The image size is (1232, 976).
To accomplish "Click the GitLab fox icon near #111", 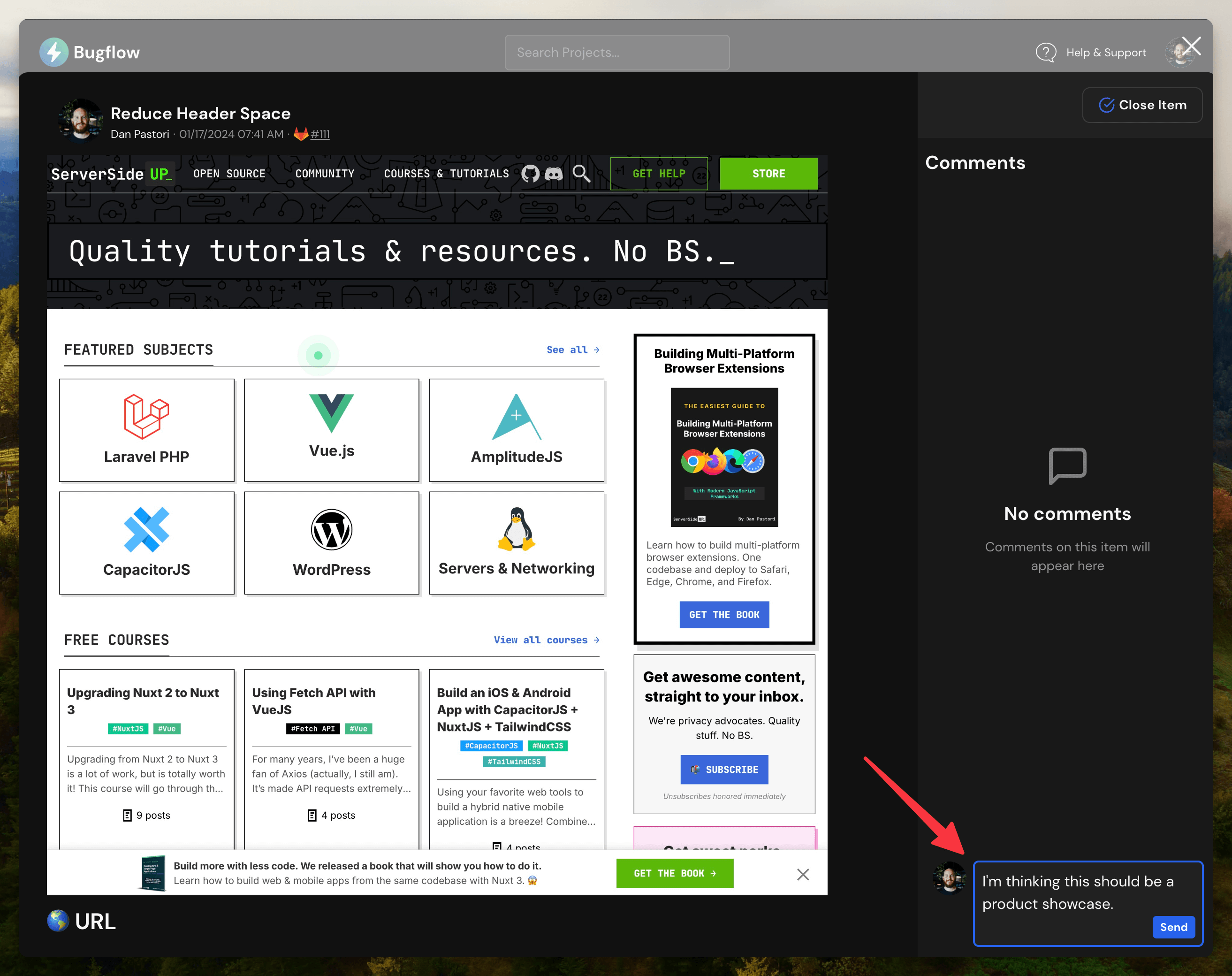I will coord(301,134).
